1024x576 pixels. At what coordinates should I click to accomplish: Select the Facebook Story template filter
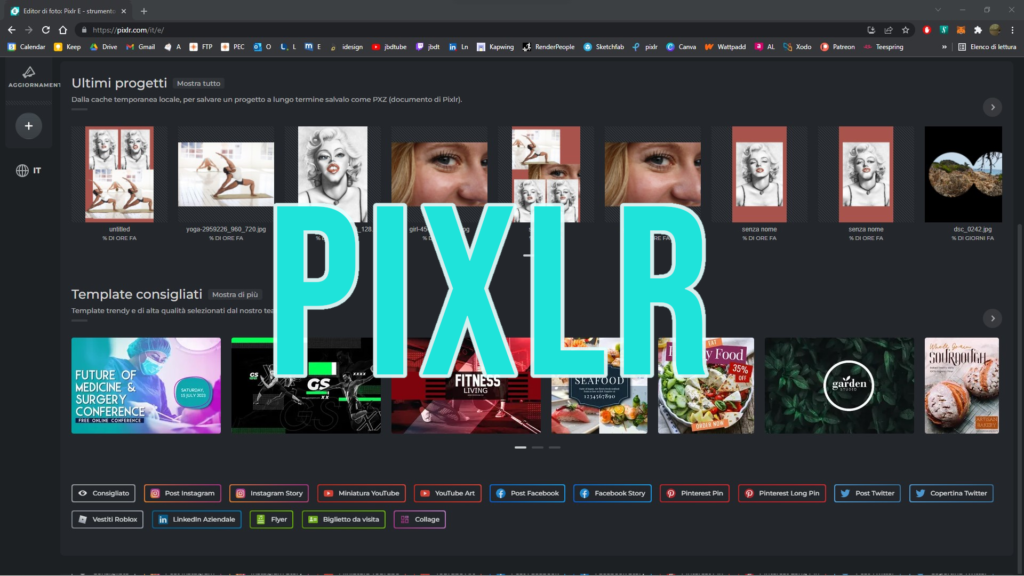pyautogui.click(x=613, y=493)
